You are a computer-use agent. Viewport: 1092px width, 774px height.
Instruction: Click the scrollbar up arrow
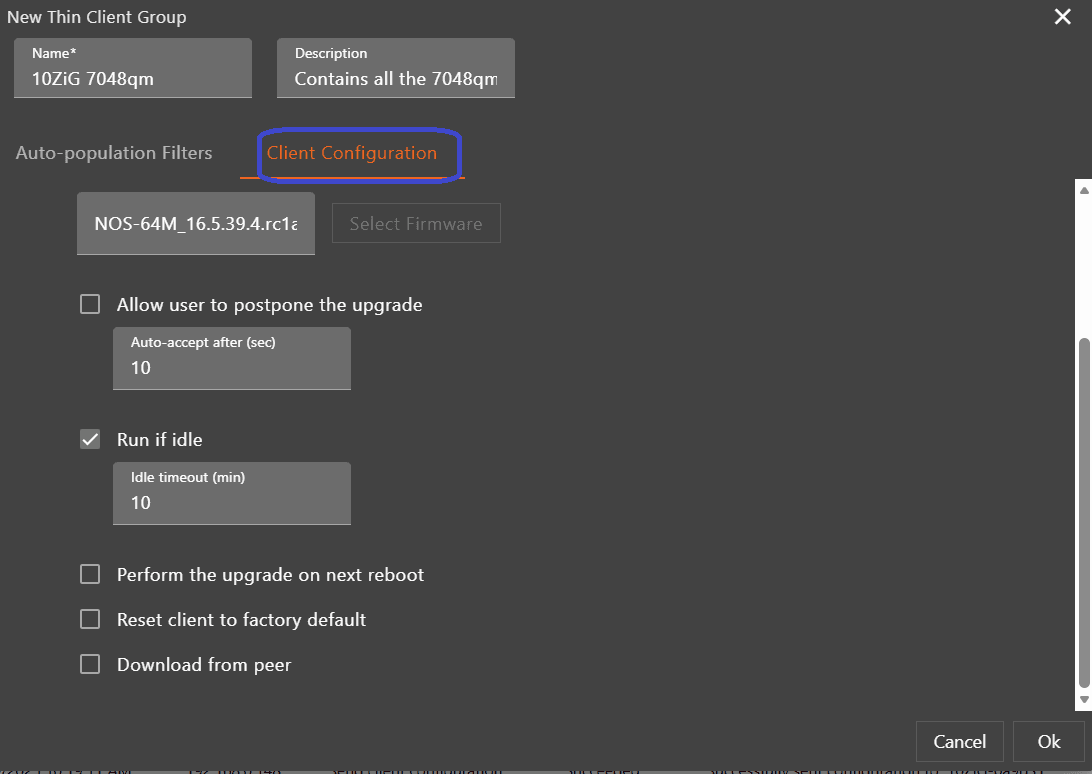click(x=1082, y=188)
